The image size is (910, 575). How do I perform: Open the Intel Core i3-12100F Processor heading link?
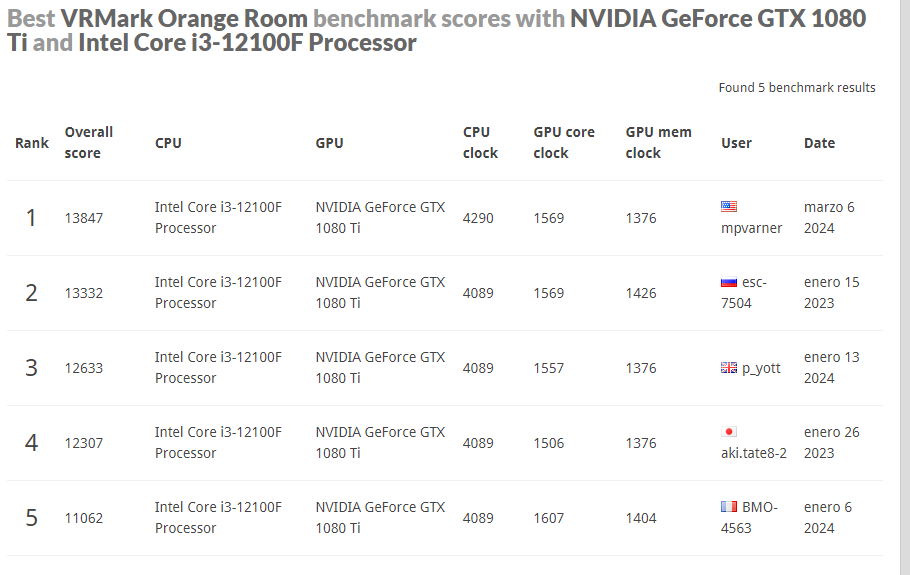[x=247, y=43]
